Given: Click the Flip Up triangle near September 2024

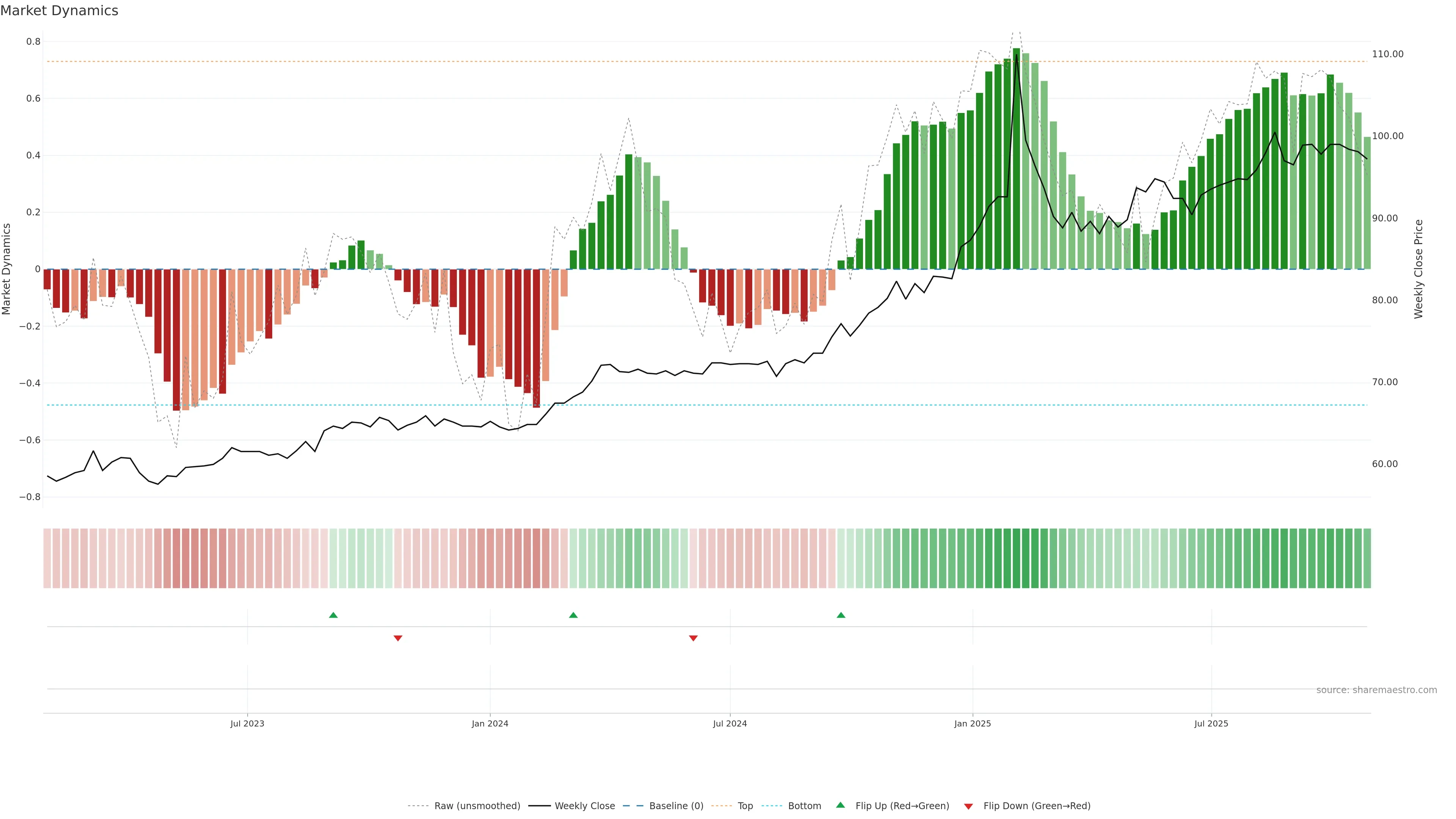Looking at the screenshot, I should pyautogui.click(x=841, y=615).
